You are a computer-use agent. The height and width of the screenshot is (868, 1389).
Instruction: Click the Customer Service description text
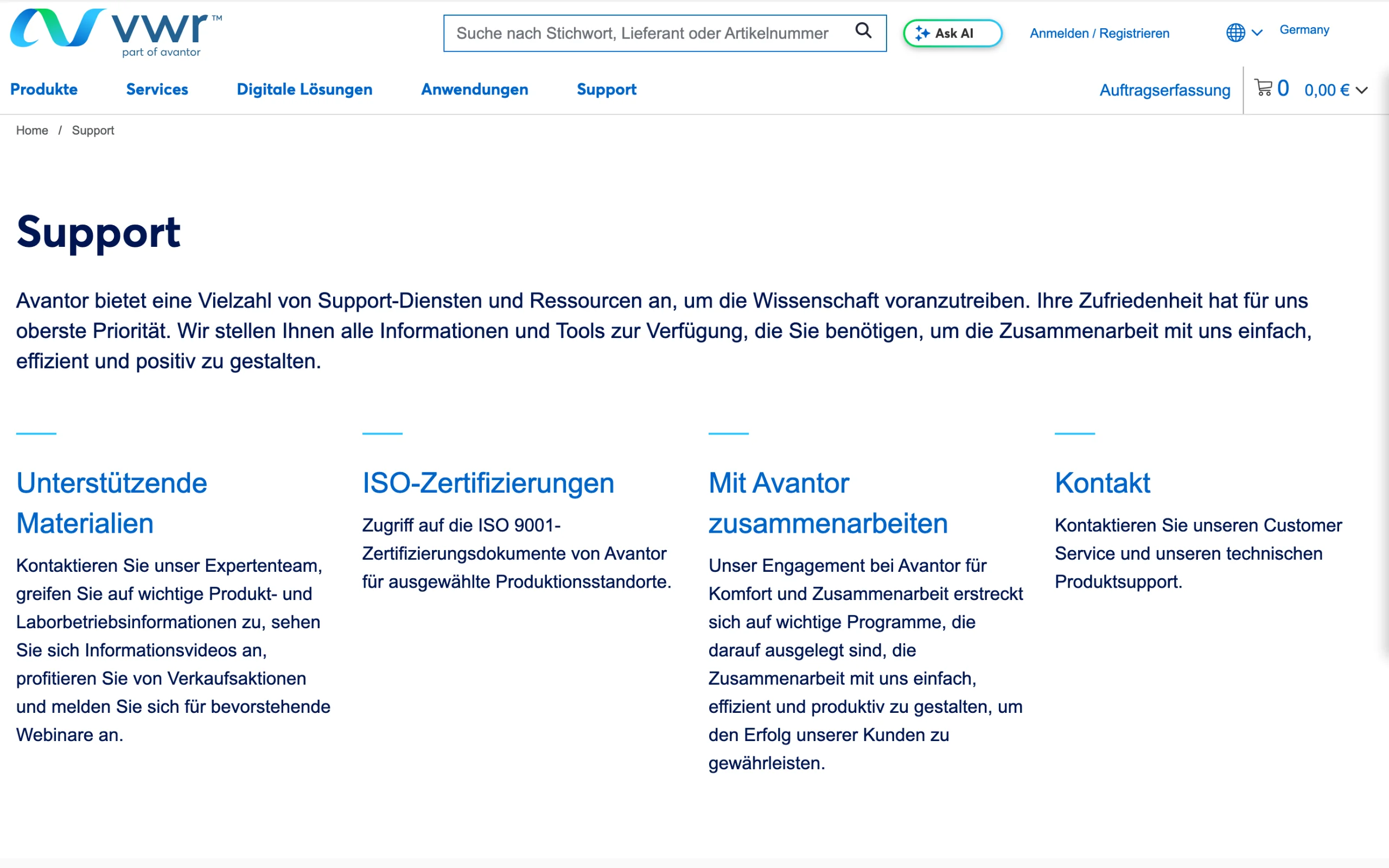point(1198,553)
